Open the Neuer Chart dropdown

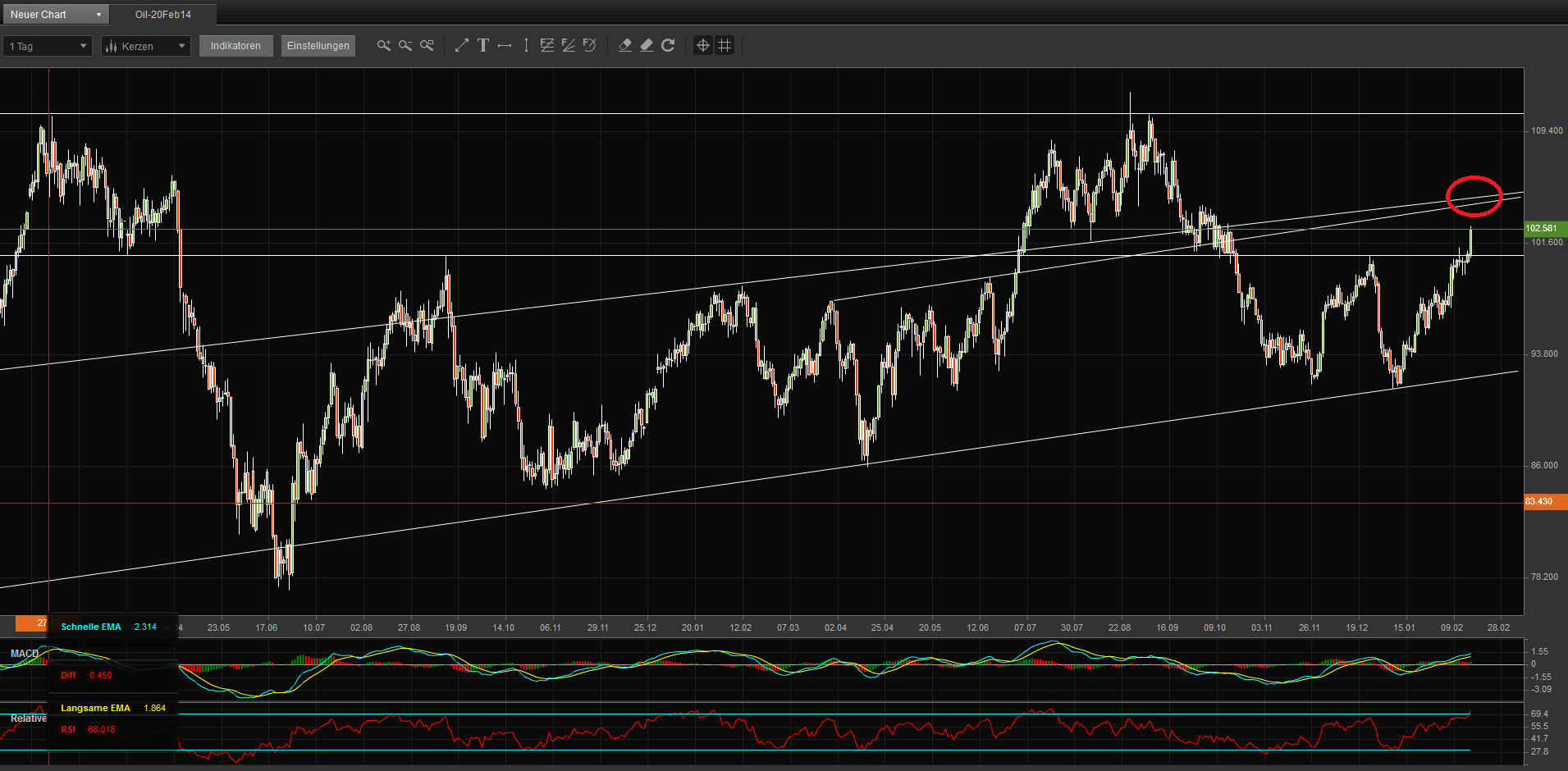tap(55, 14)
